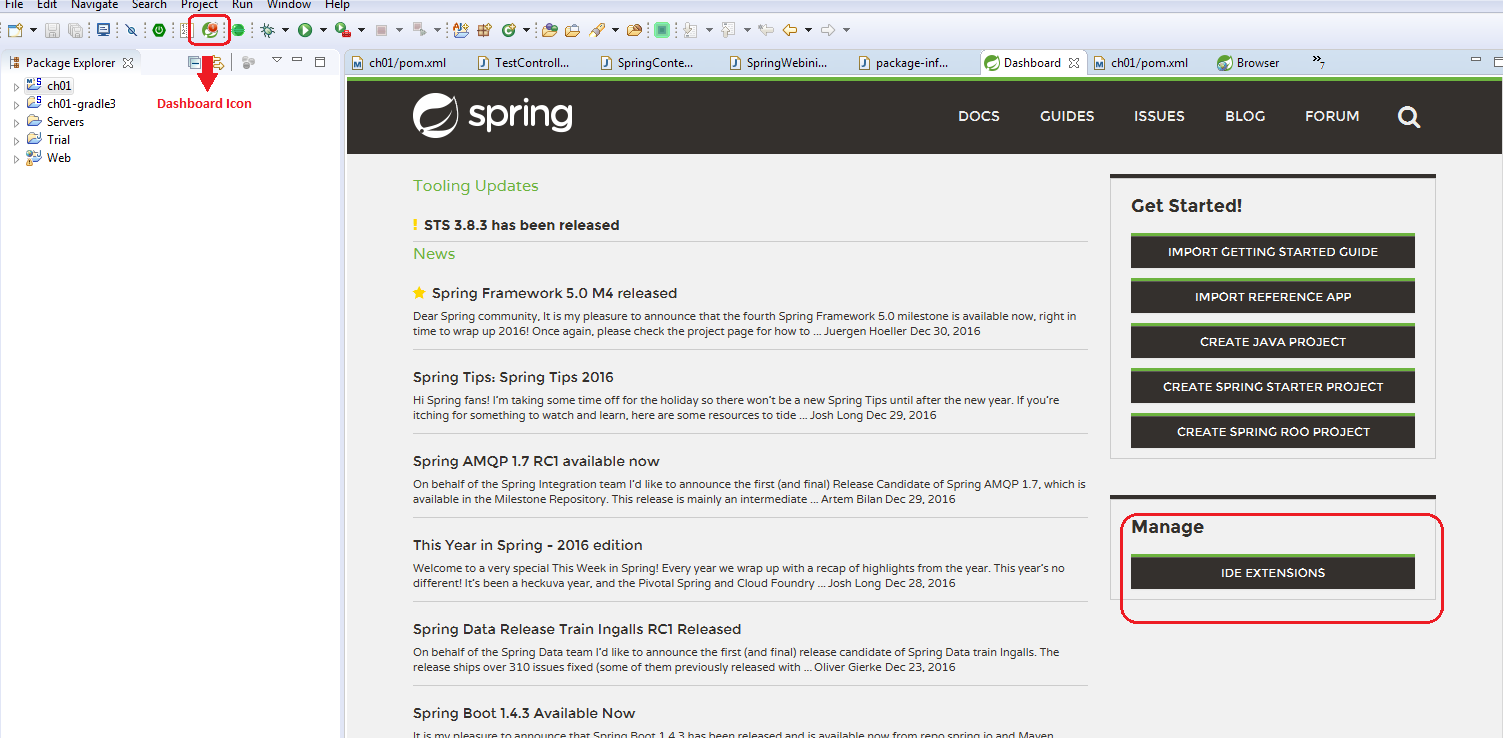The image size is (1503, 738).
Task: Open Spring Framework 5.0 M4 released article
Action: point(554,293)
